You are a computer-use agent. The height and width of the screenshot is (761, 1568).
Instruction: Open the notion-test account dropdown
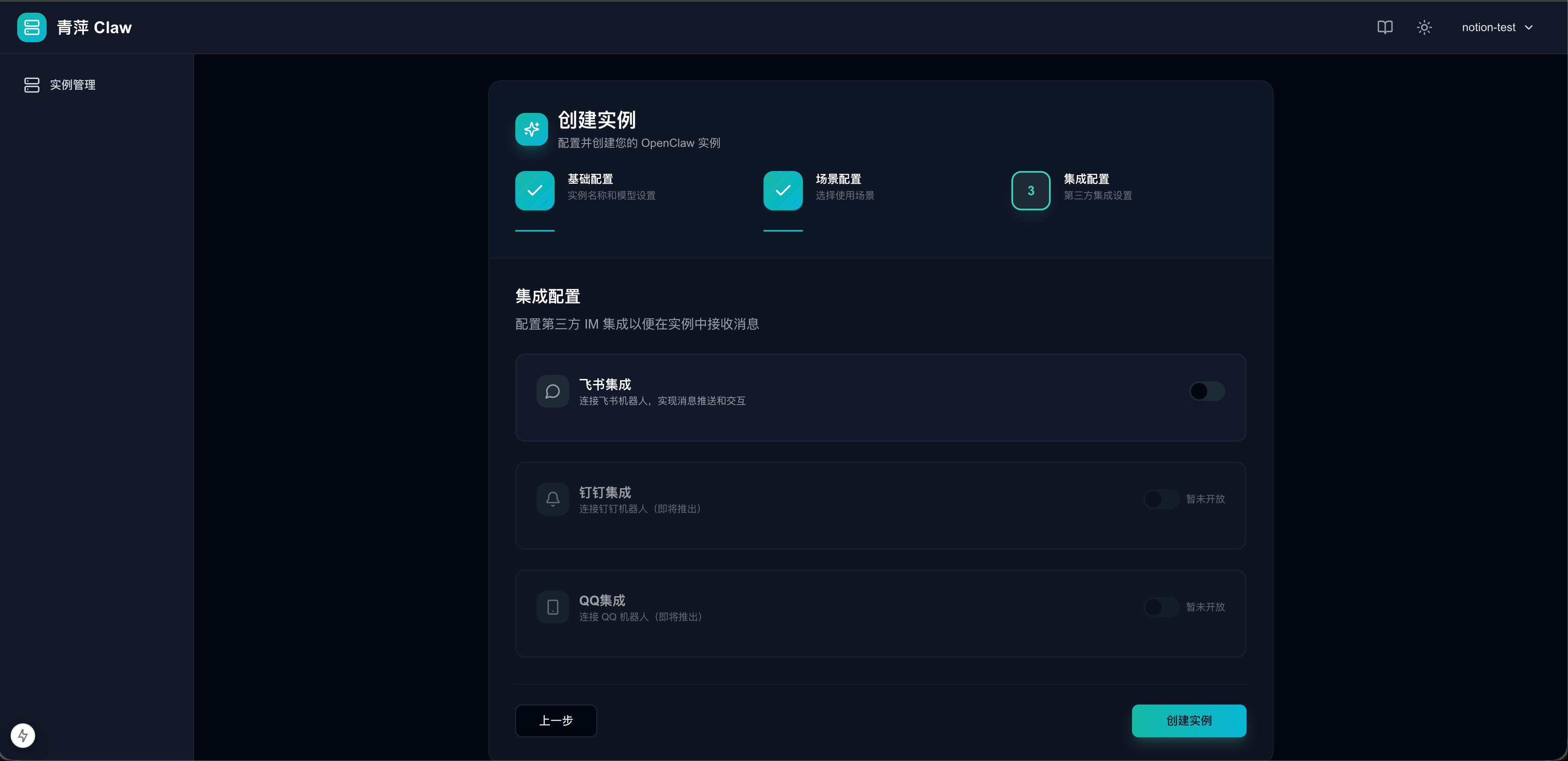coord(1488,27)
